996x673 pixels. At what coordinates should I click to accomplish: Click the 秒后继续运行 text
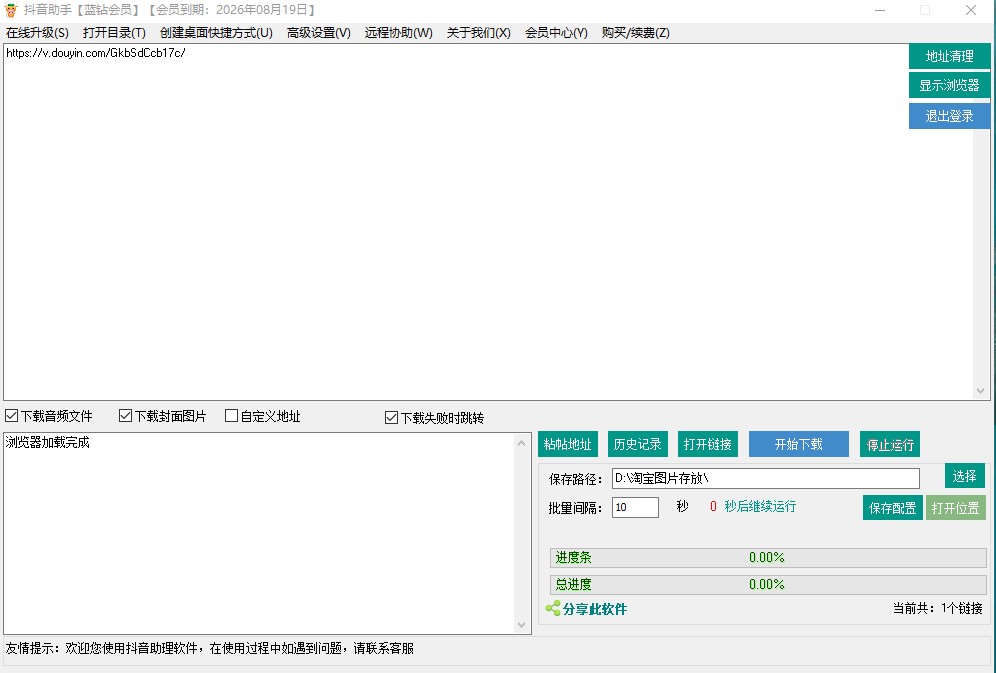click(x=760, y=506)
